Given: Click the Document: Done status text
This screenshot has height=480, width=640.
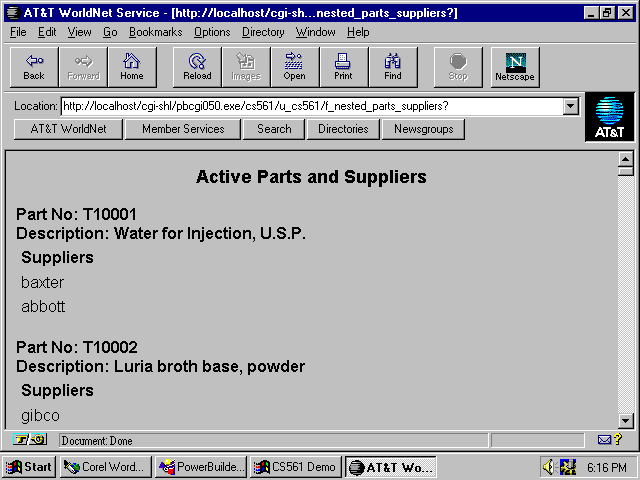Looking at the screenshot, I should 97,441.
